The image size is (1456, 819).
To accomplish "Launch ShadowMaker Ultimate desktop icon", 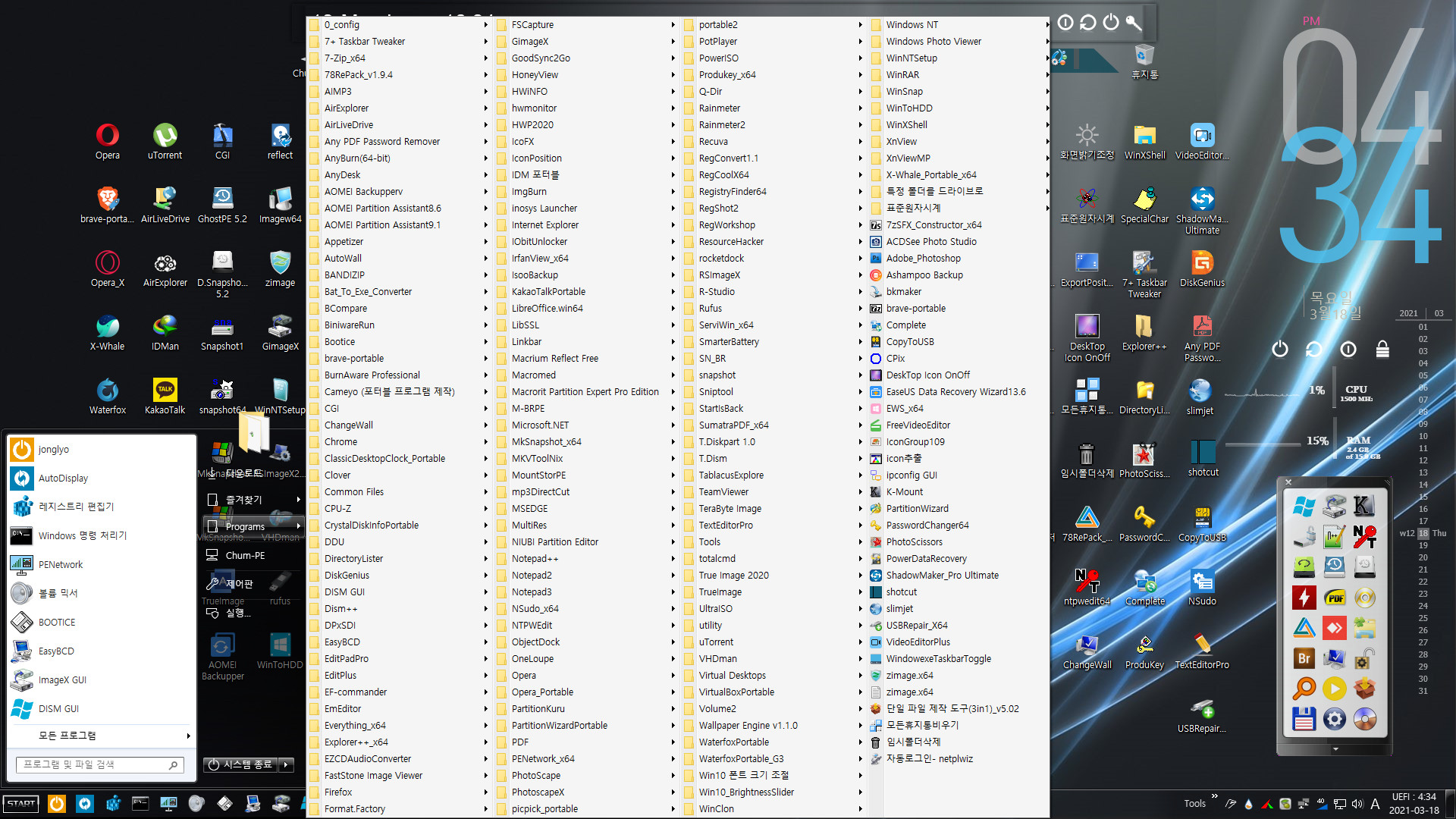I will tap(1202, 210).
